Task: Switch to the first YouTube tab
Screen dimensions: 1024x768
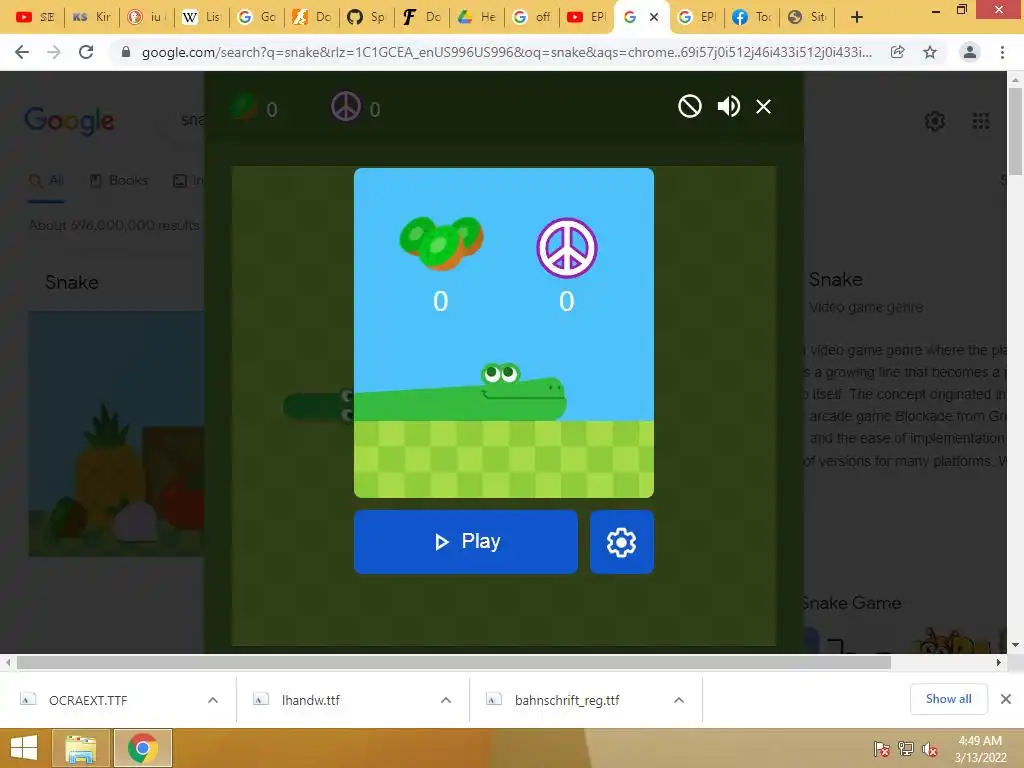Action: [36, 17]
